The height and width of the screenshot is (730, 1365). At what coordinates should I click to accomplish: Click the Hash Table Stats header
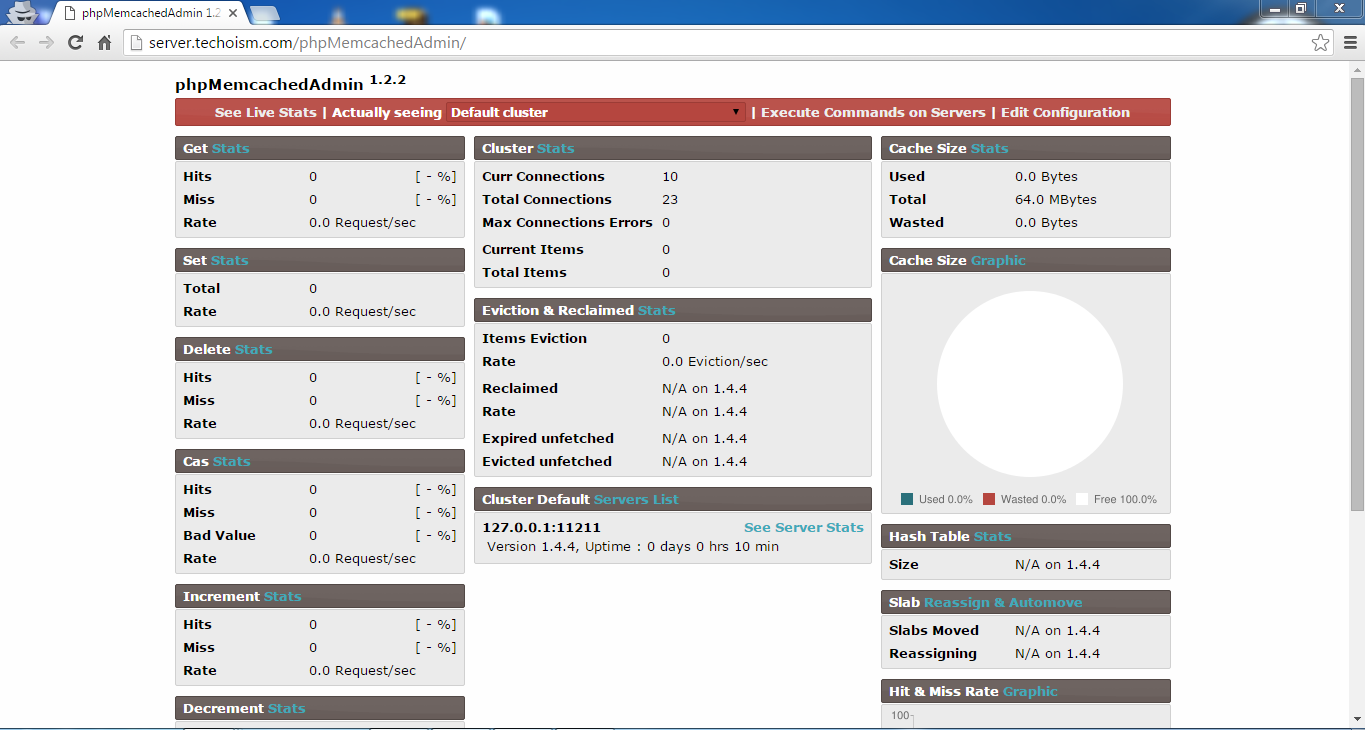tap(1026, 536)
